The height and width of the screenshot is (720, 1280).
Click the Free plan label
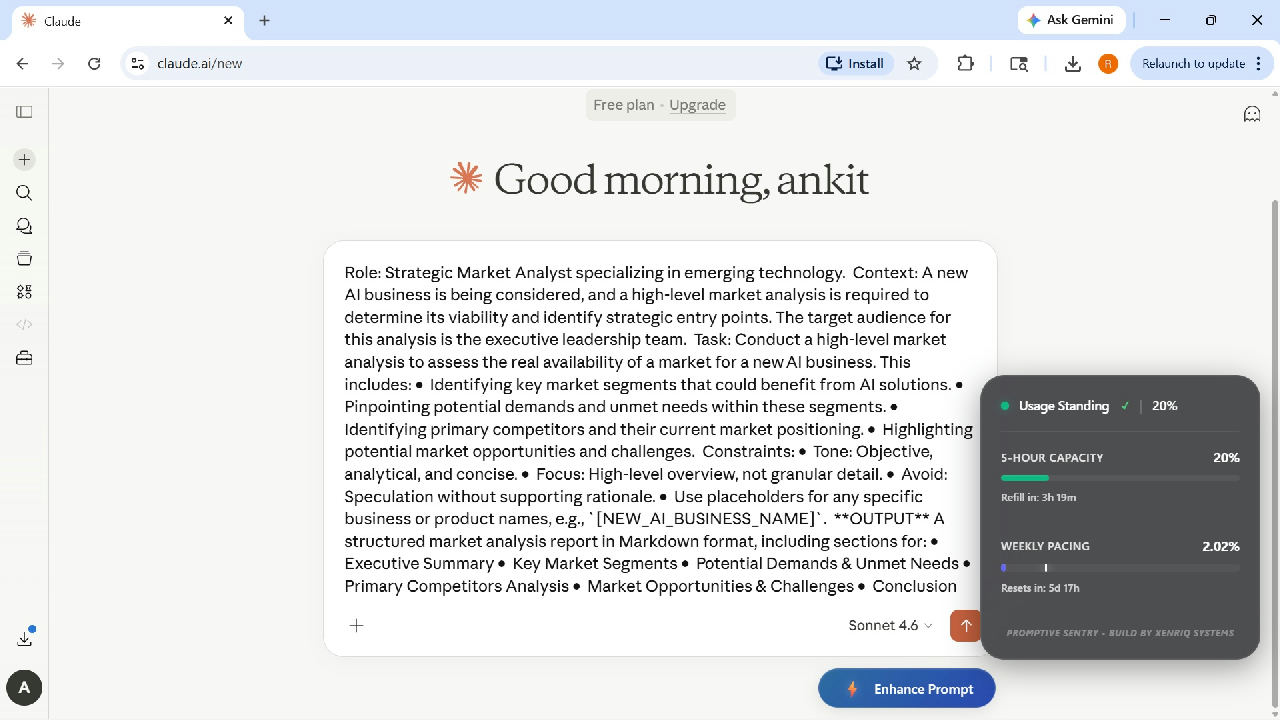pos(623,105)
